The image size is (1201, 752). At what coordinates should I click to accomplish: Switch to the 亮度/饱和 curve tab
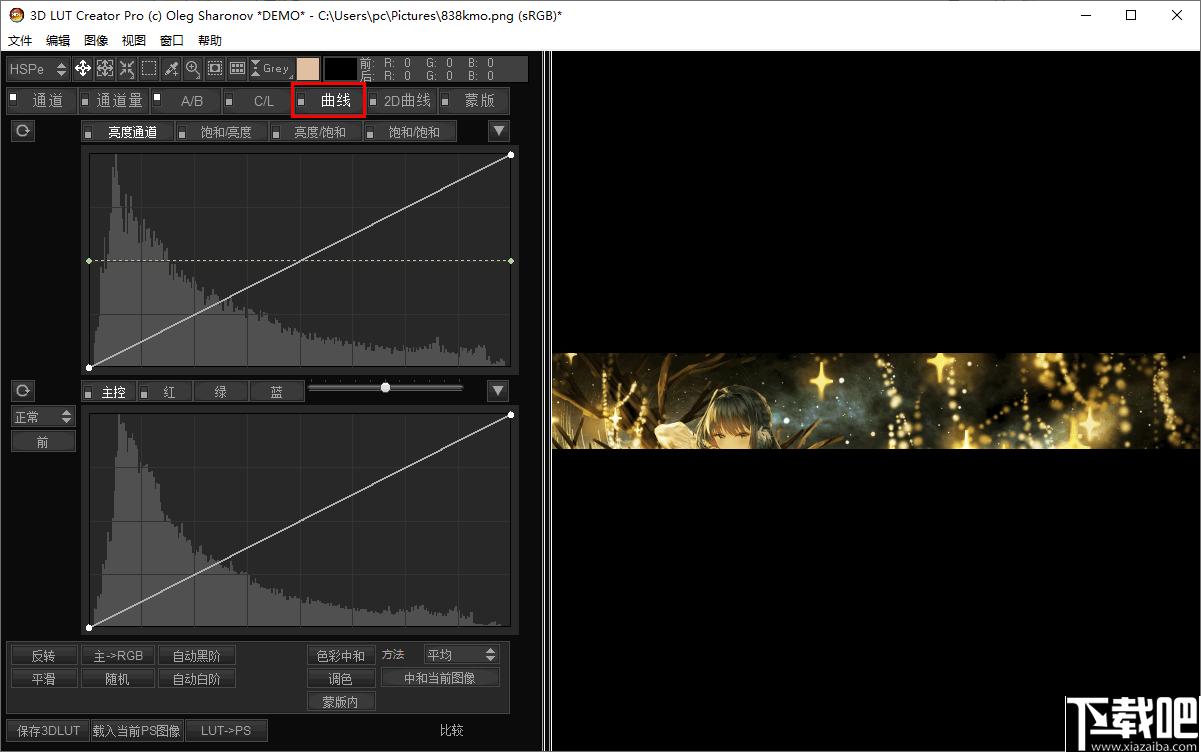click(319, 132)
